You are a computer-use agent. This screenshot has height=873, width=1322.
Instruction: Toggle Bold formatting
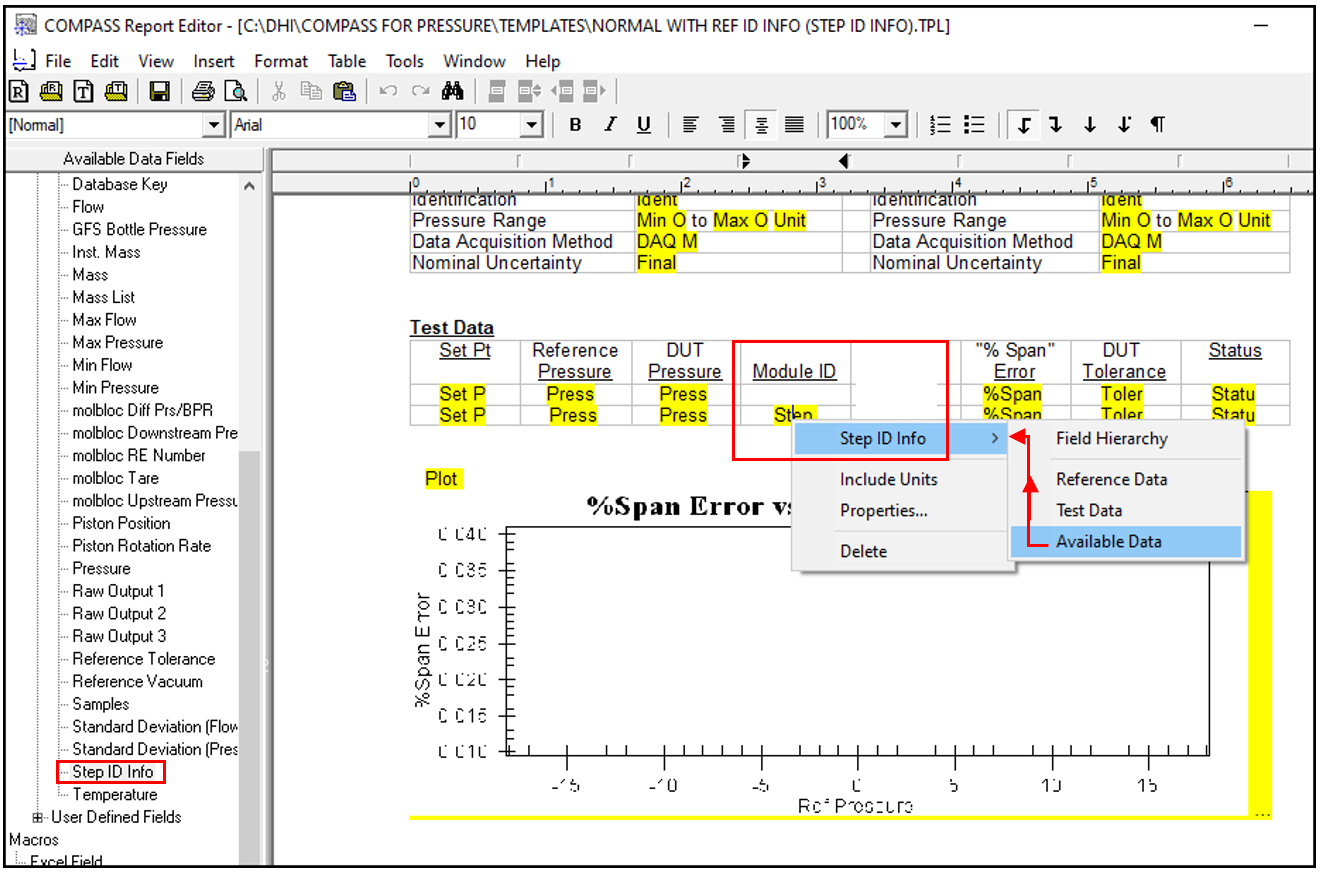(x=575, y=125)
